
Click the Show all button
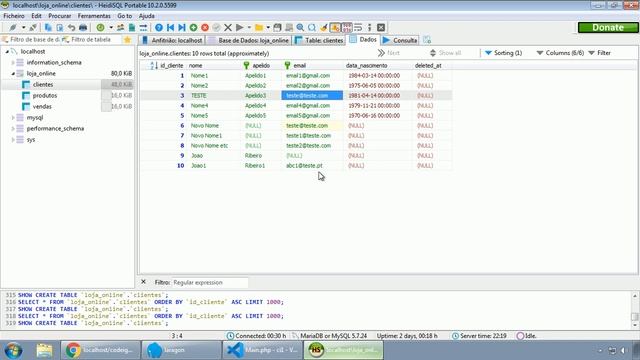445,53
